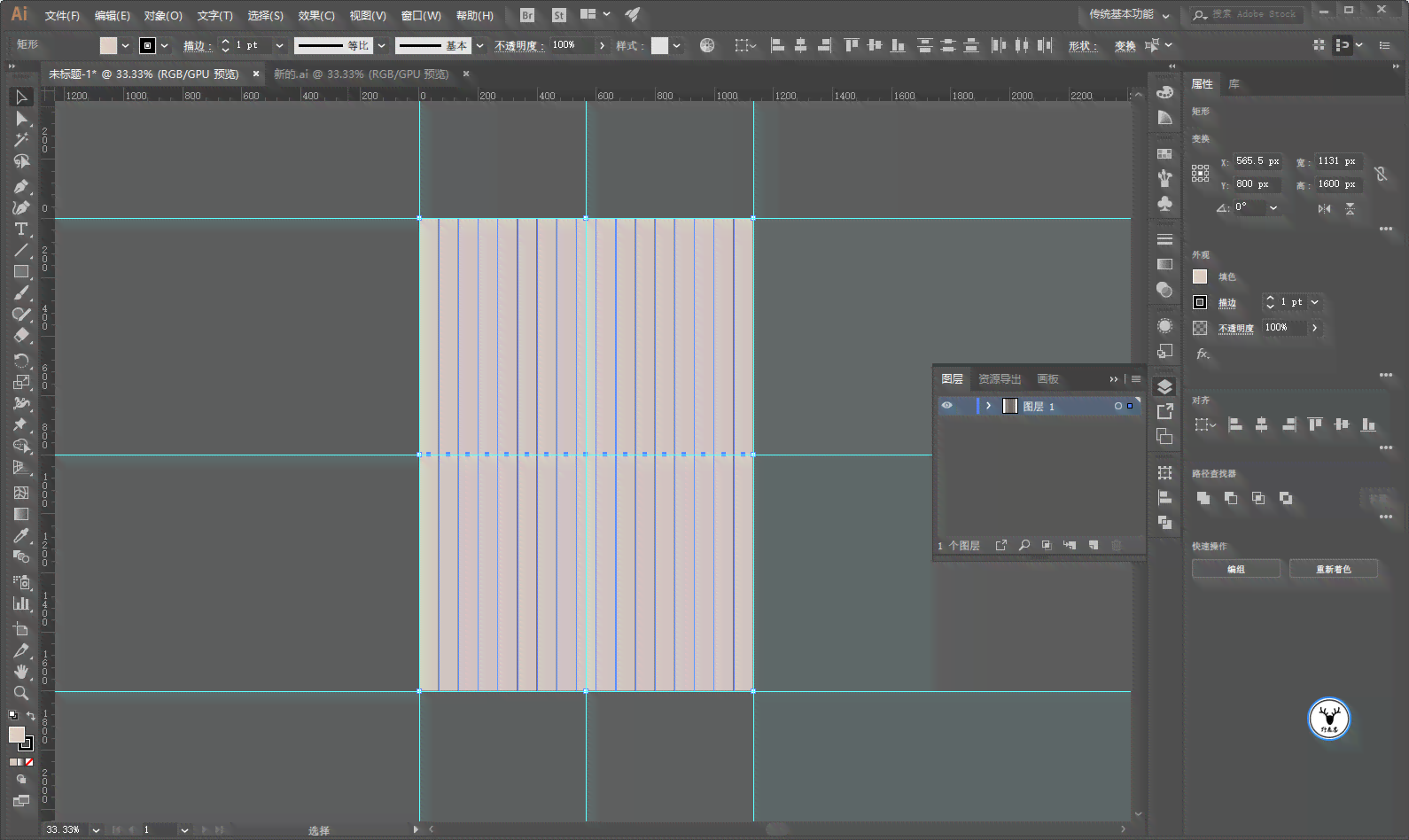The height and width of the screenshot is (840, 1409).
Task: Switch to 新的.ai document tab
Action: click(x=361, y=74)
